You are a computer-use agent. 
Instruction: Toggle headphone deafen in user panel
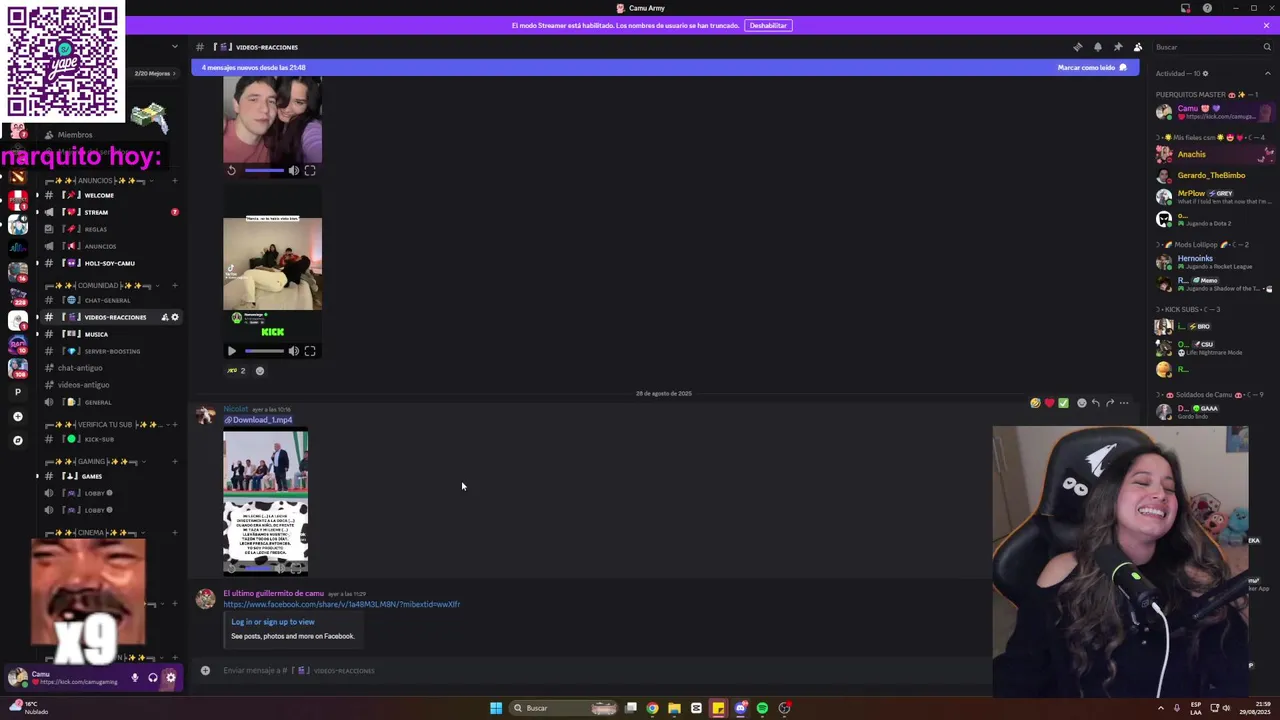pyautogui.click(x=153, y=678)
